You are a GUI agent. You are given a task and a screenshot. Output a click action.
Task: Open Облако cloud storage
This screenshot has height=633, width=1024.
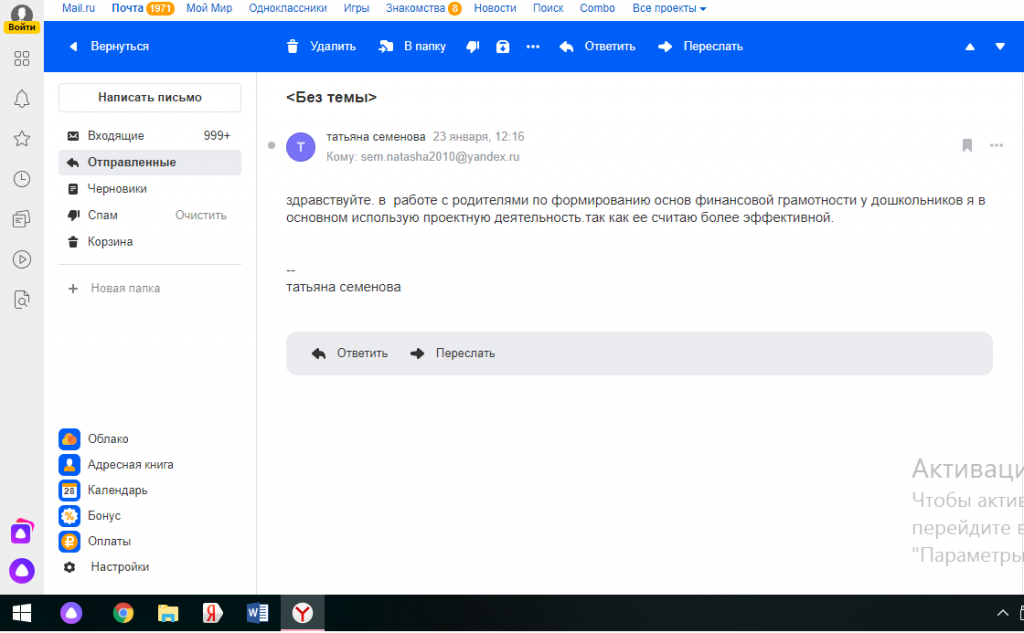click(107, 439)
